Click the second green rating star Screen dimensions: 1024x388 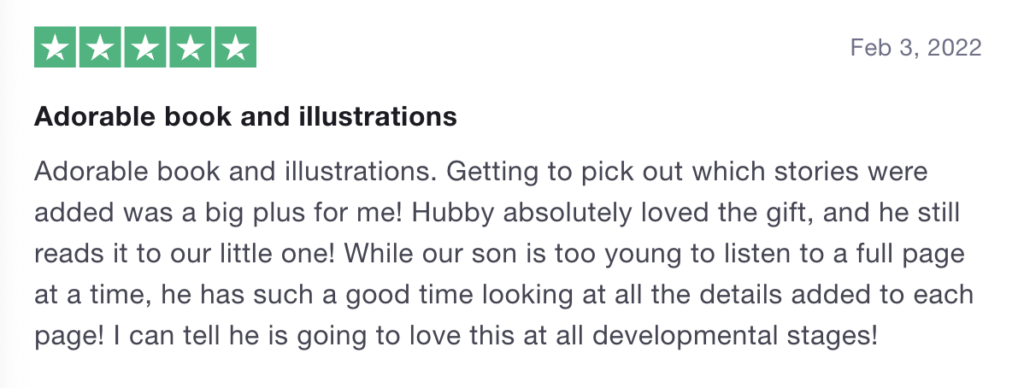click(100, 47)
